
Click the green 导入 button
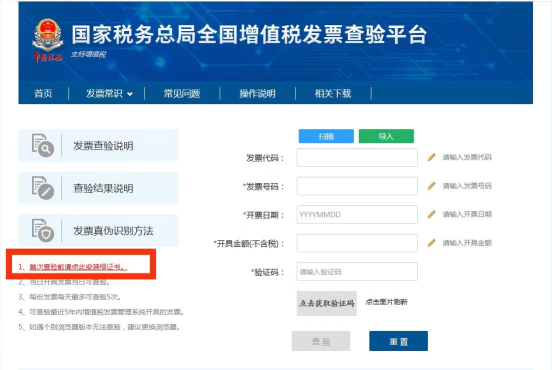pyautogui.click(x=386, y=136)
